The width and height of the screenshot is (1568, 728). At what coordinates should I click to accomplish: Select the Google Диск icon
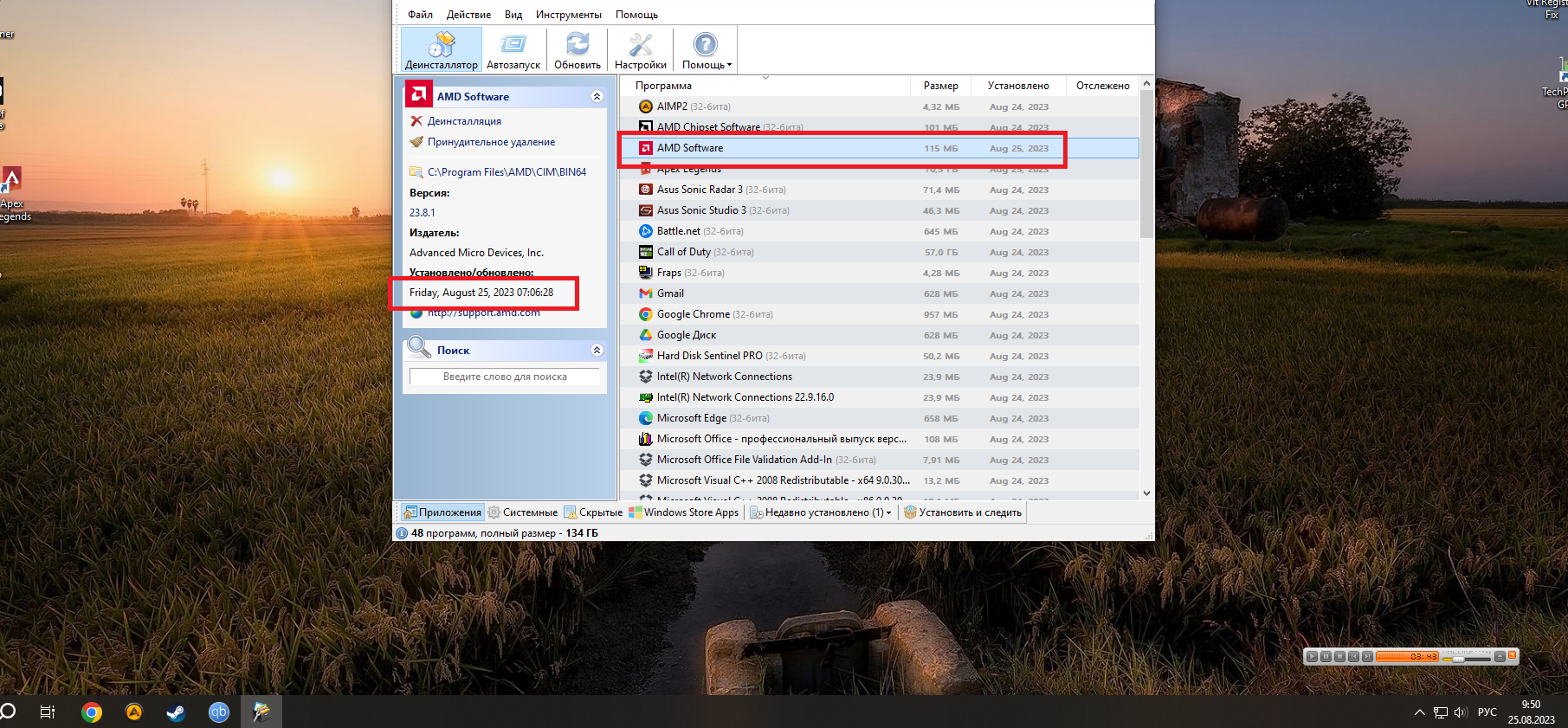tap(646, 335)
